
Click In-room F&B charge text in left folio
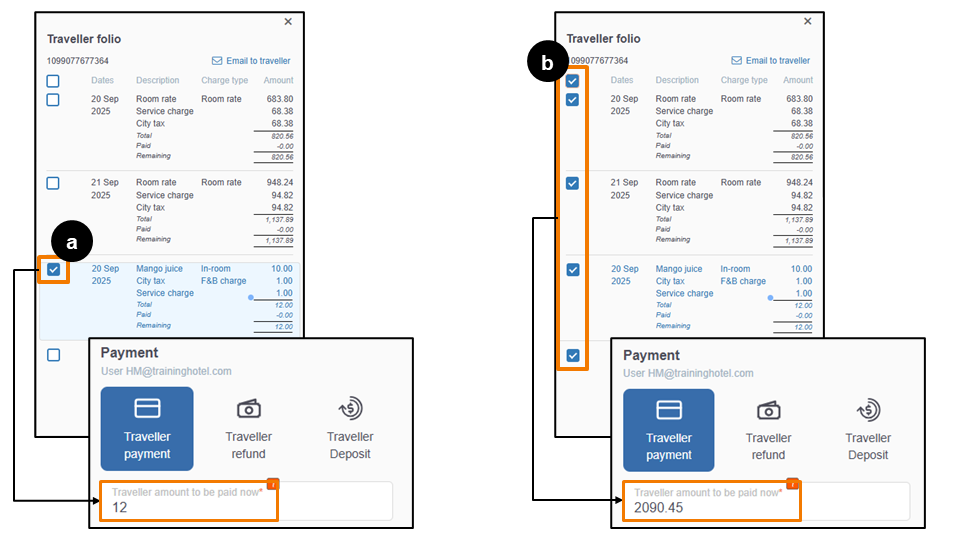223,274
